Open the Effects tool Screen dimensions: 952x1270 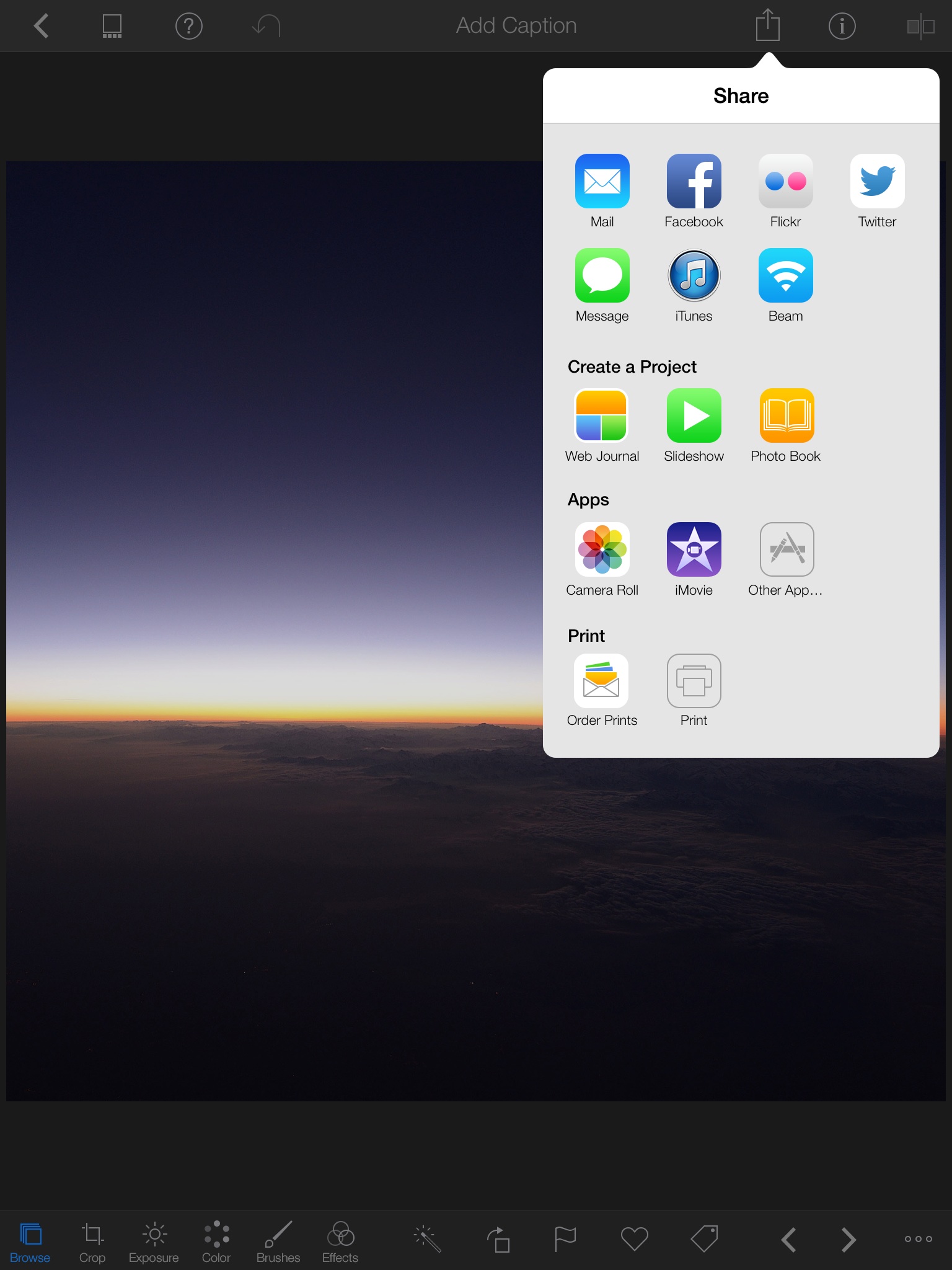pyautogui.click(x=340, y=1242)
